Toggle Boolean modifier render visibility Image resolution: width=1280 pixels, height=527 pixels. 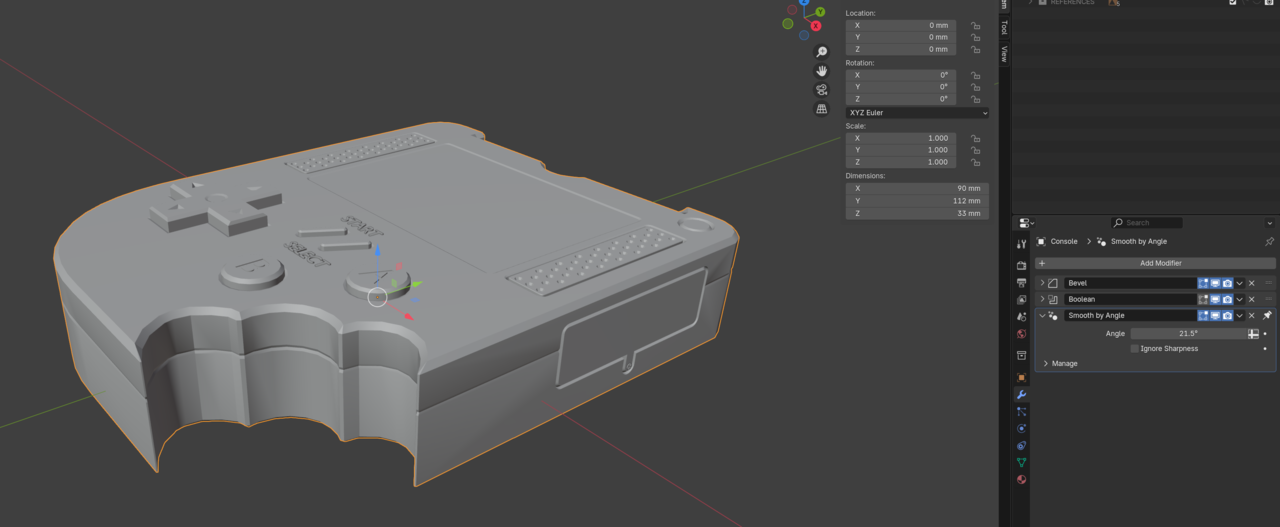coord(1228,299)
